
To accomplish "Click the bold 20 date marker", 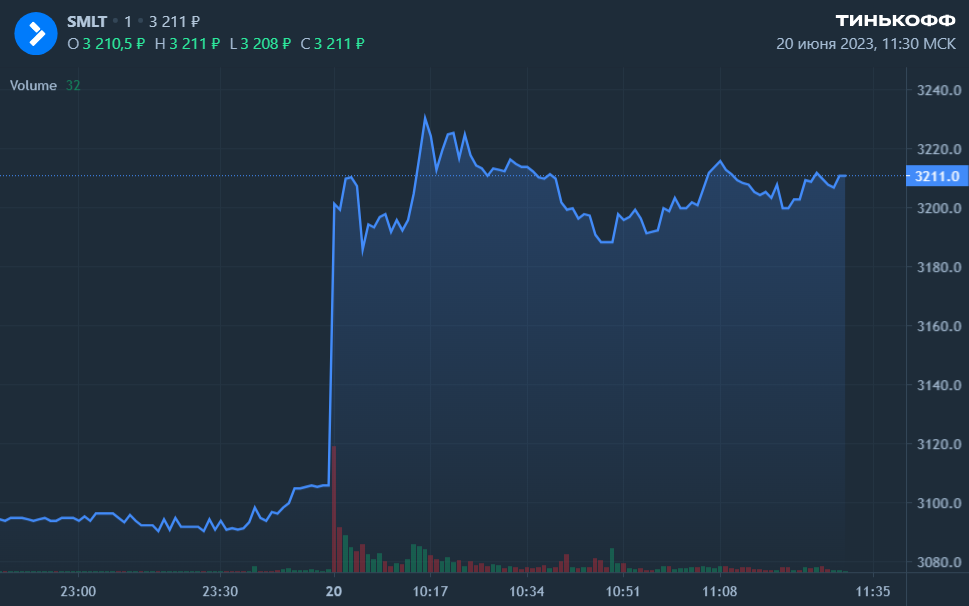I will click(334, 591).
